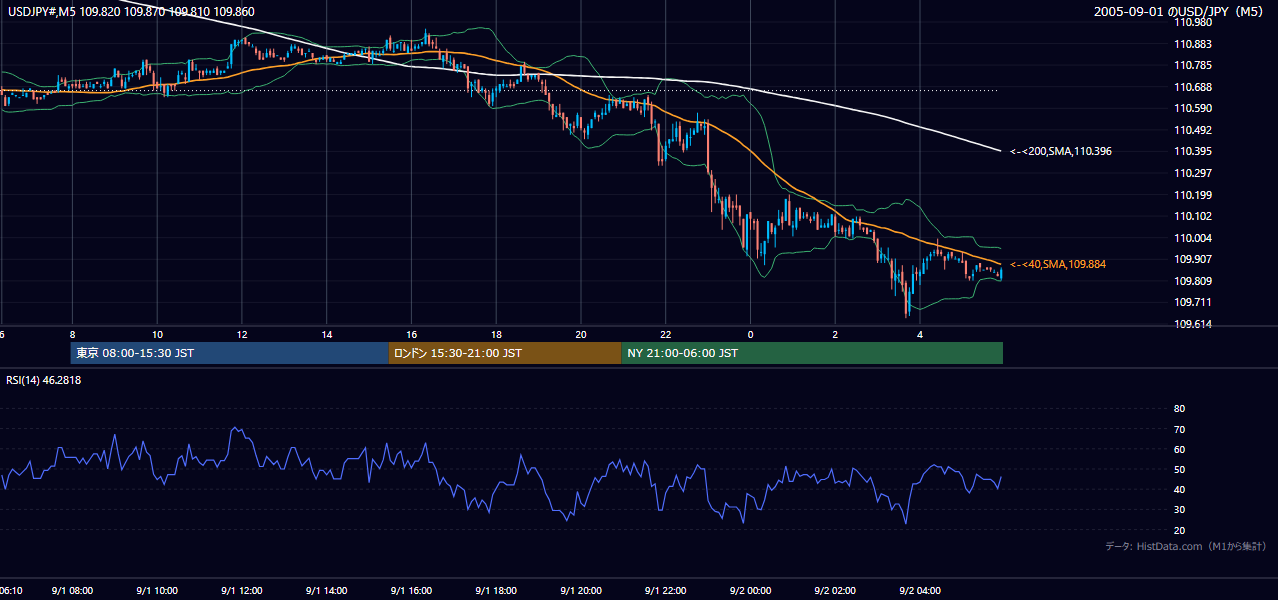The height and width of the screenshot is (600, 1278).
Task: Click hour tick 14 under the price chart
Action: tap(327, 335)
